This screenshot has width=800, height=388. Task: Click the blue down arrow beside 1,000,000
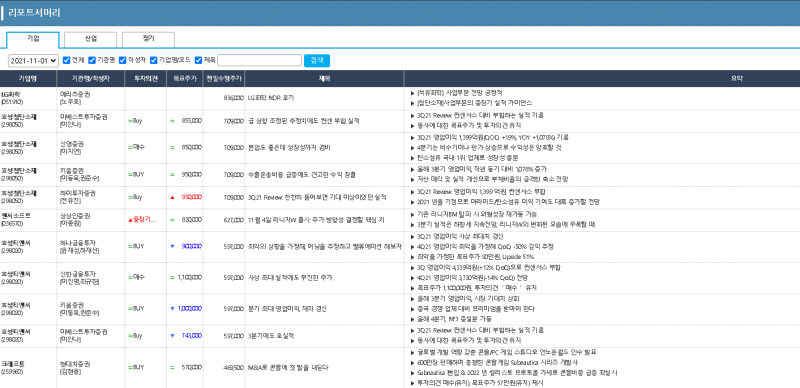pyautogui.click(x=172, y=308)
